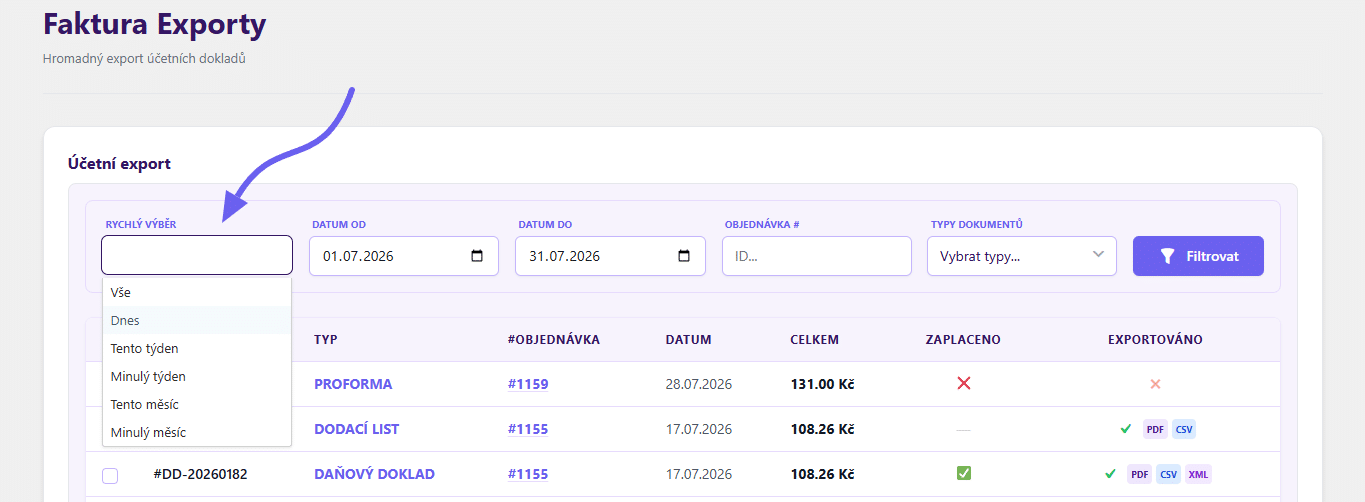Click the not-exported cross in the Proforma row
The width and height of the screenshot is (1365, 502).
pos(1155,384)
